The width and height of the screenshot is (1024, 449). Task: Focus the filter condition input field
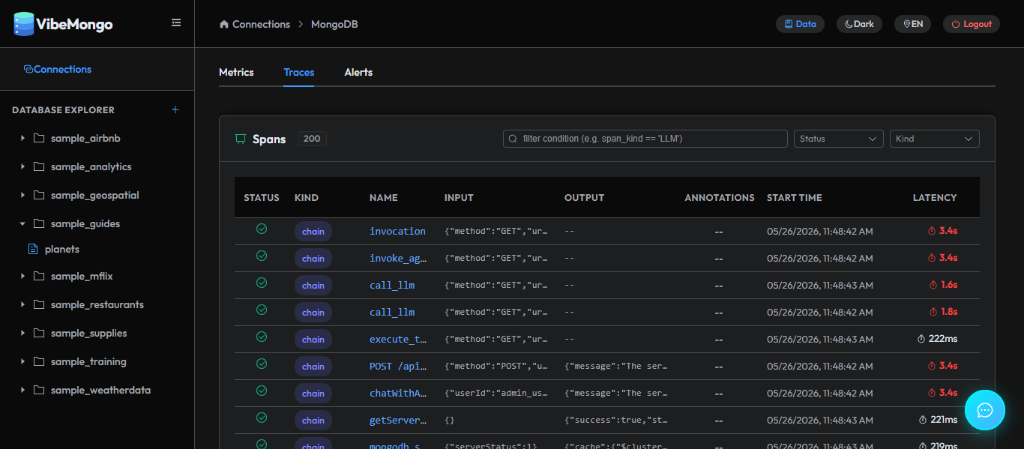[x=645, y=138]
